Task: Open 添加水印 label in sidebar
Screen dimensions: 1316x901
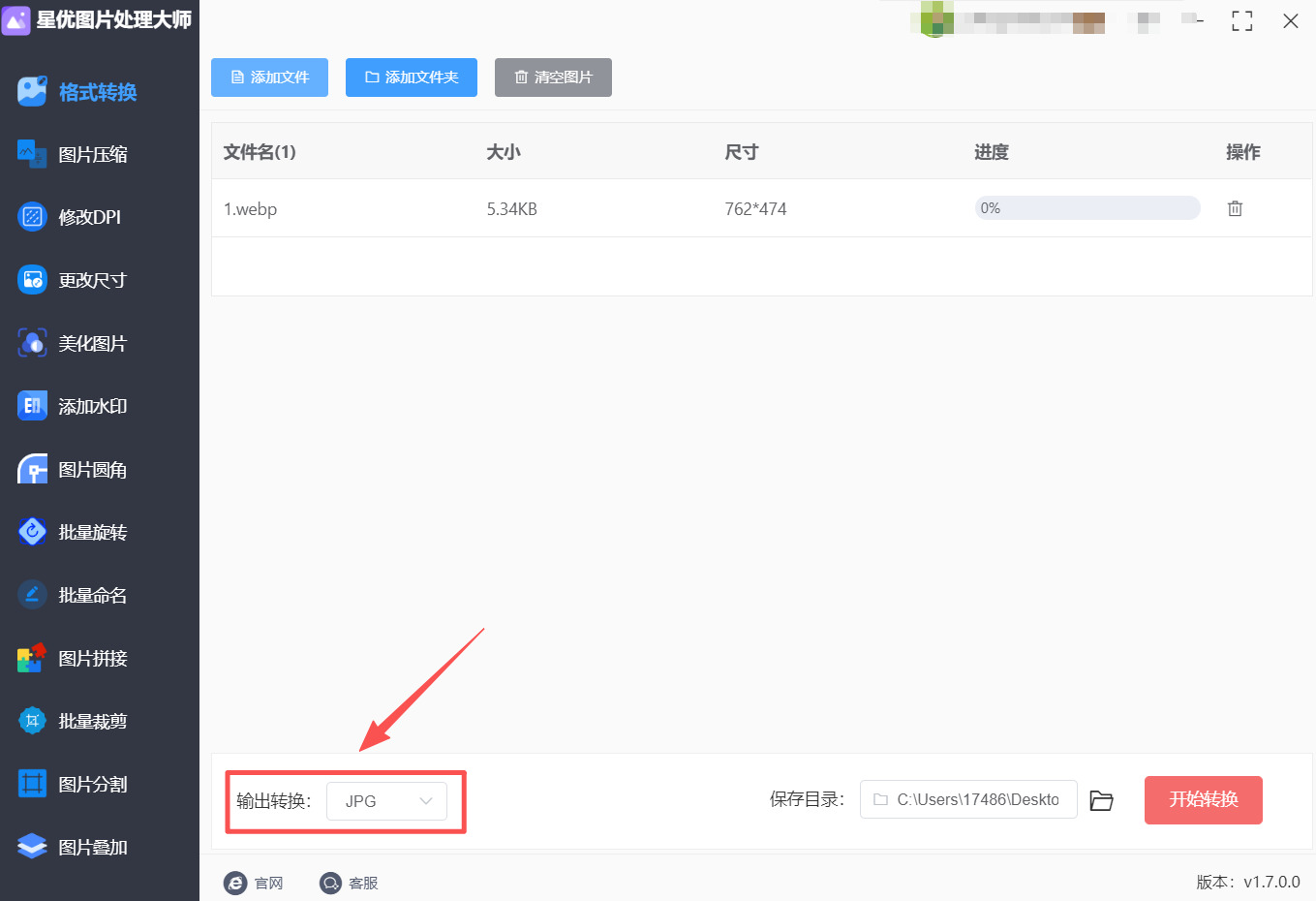Action: pyautogui.click(x=93, y=407)
